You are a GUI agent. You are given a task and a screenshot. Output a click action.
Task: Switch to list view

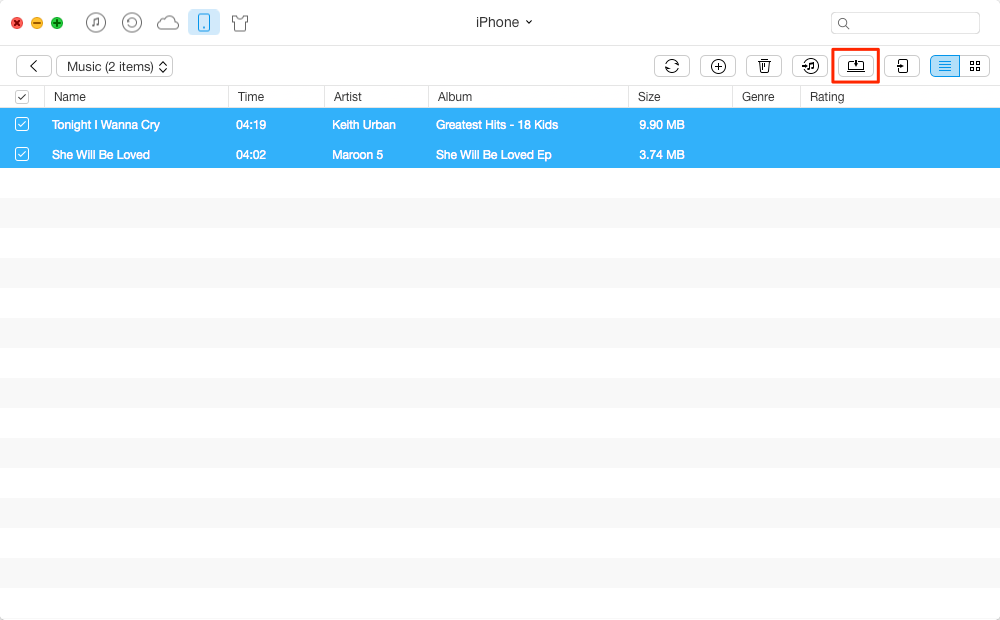(945, 66)
